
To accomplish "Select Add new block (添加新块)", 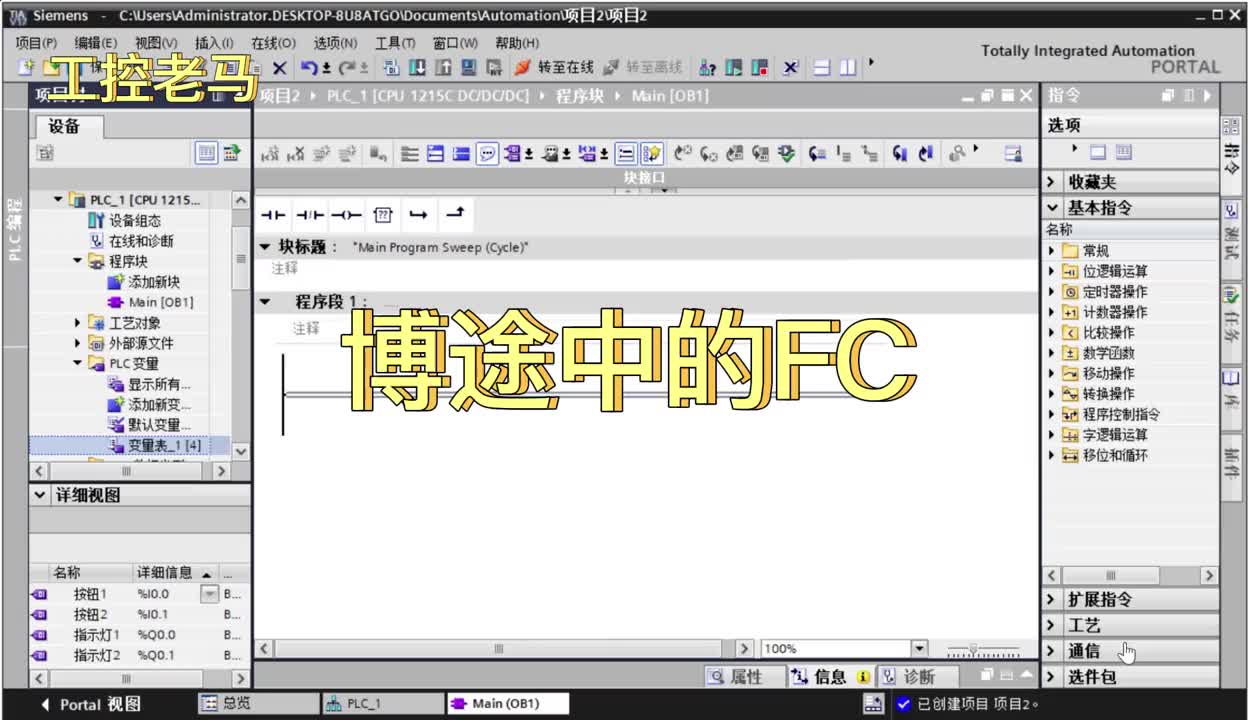I will click(154, 282).
